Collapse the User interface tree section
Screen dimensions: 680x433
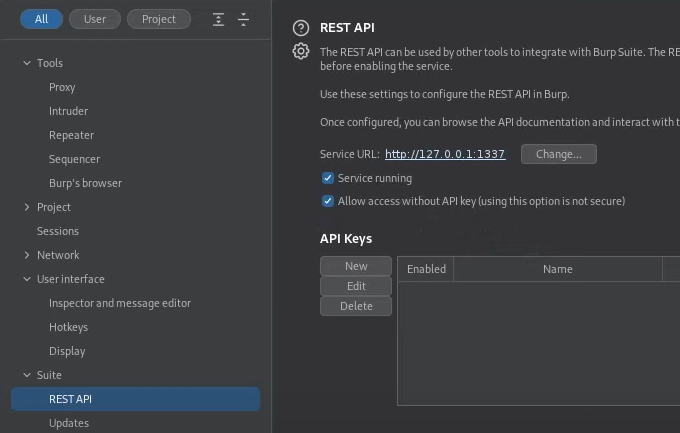tap(27, 279)
